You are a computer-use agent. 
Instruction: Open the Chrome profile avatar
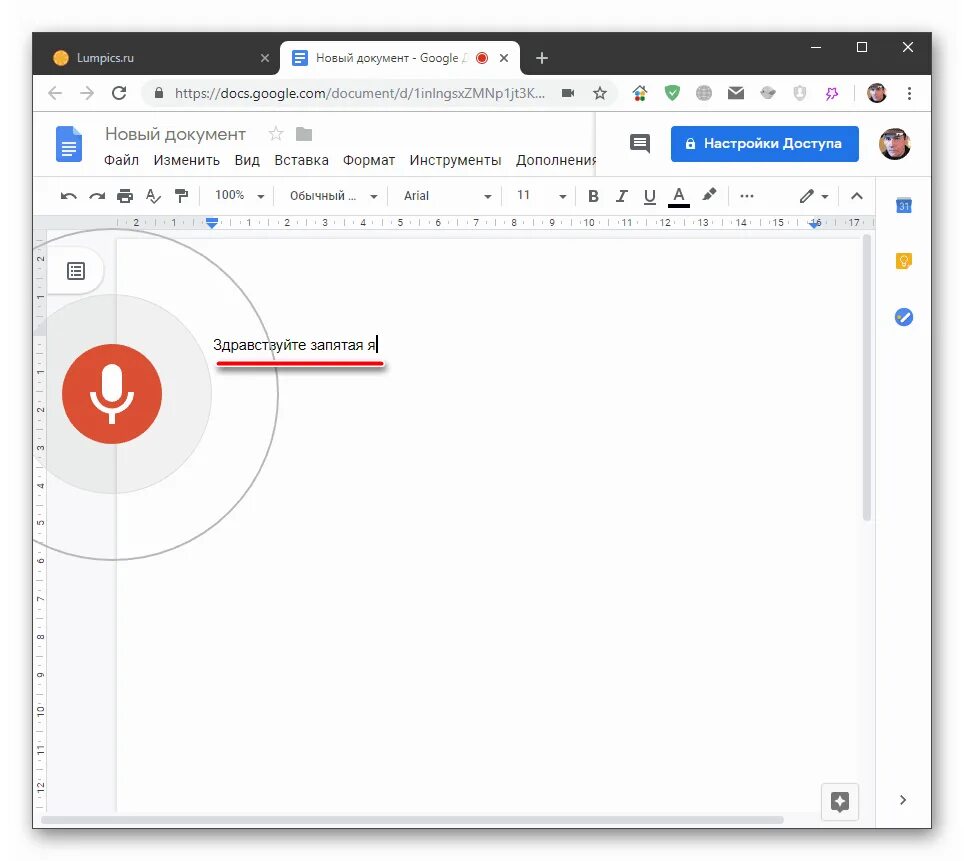coord(877,93)
